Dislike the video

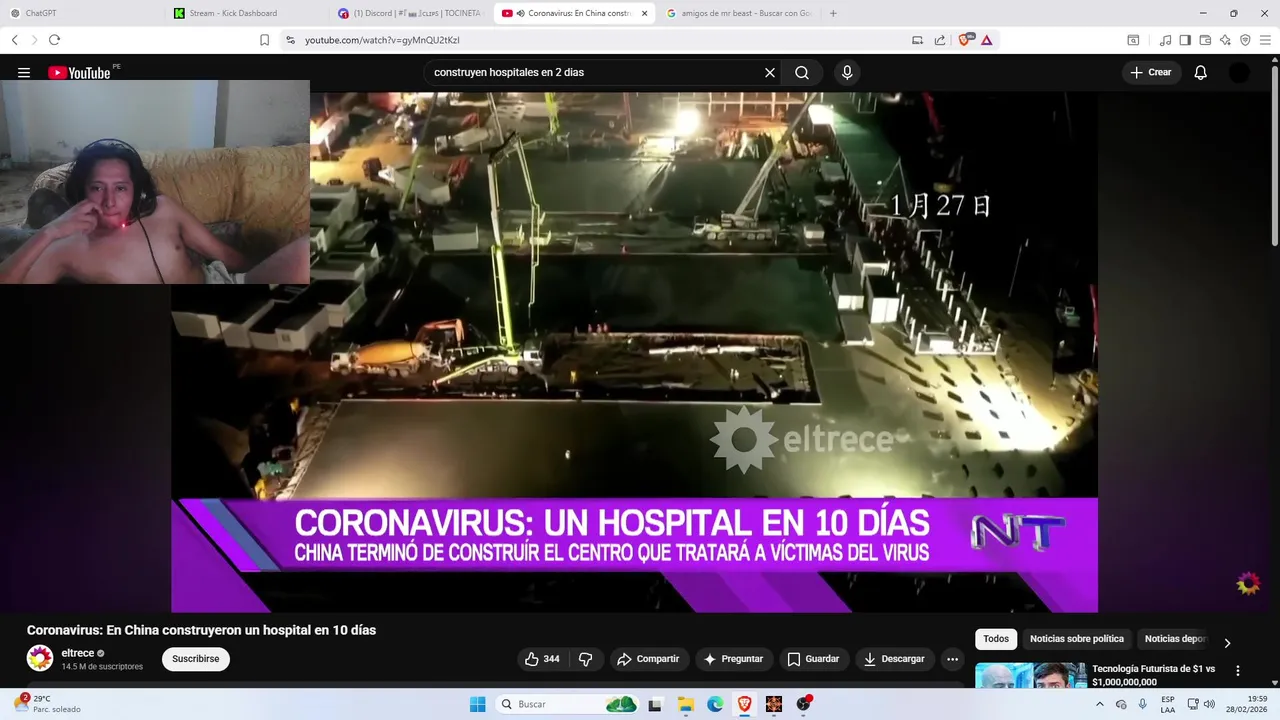(586, 659)
